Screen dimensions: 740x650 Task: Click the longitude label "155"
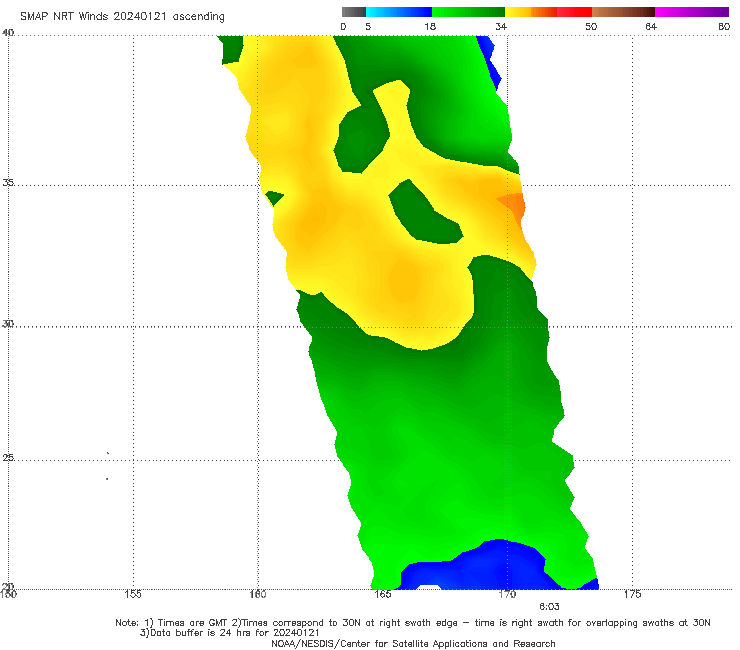click(133, 594)
